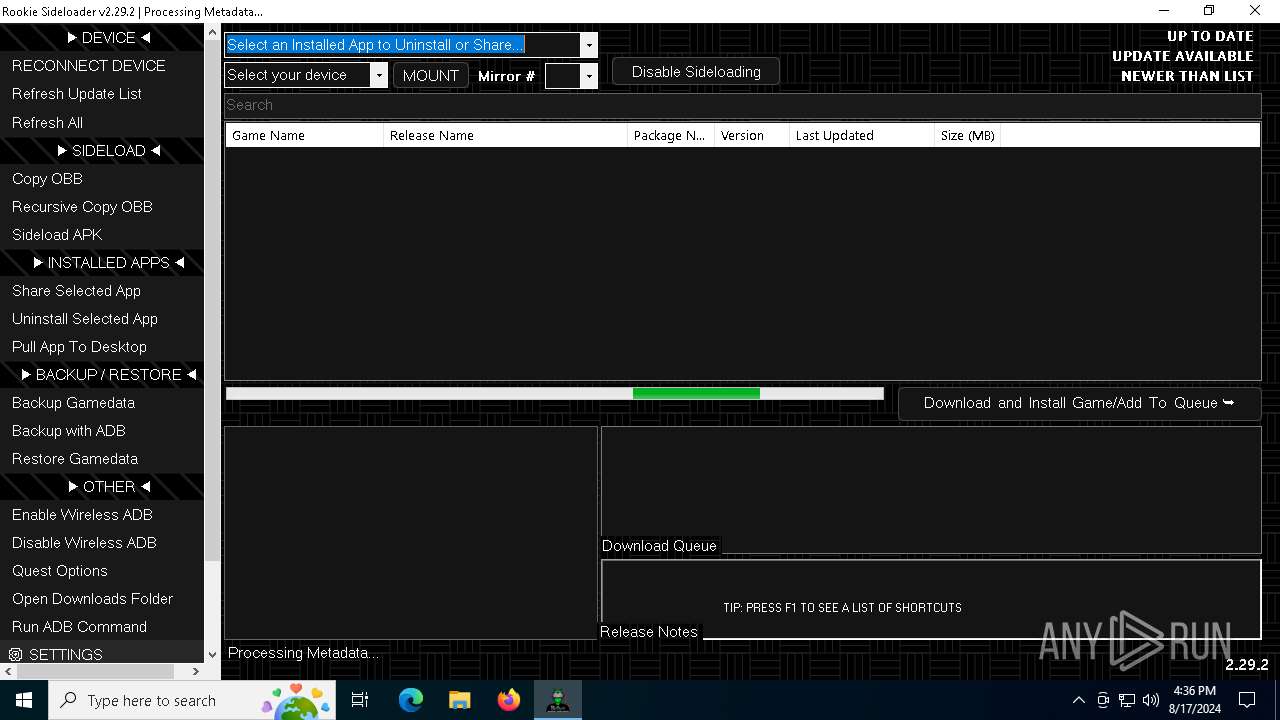Click Disable Sideloading button
The width and height of the screenshot is (1280, 720).
click(x=696, y=72)
